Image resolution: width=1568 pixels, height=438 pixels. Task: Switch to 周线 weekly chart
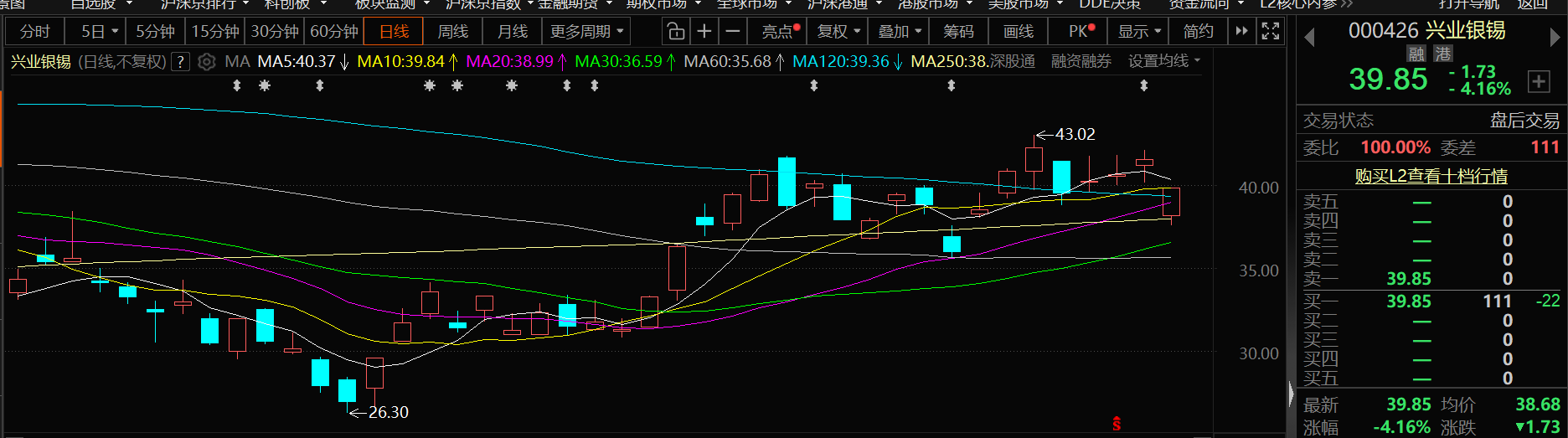point(453,32)
